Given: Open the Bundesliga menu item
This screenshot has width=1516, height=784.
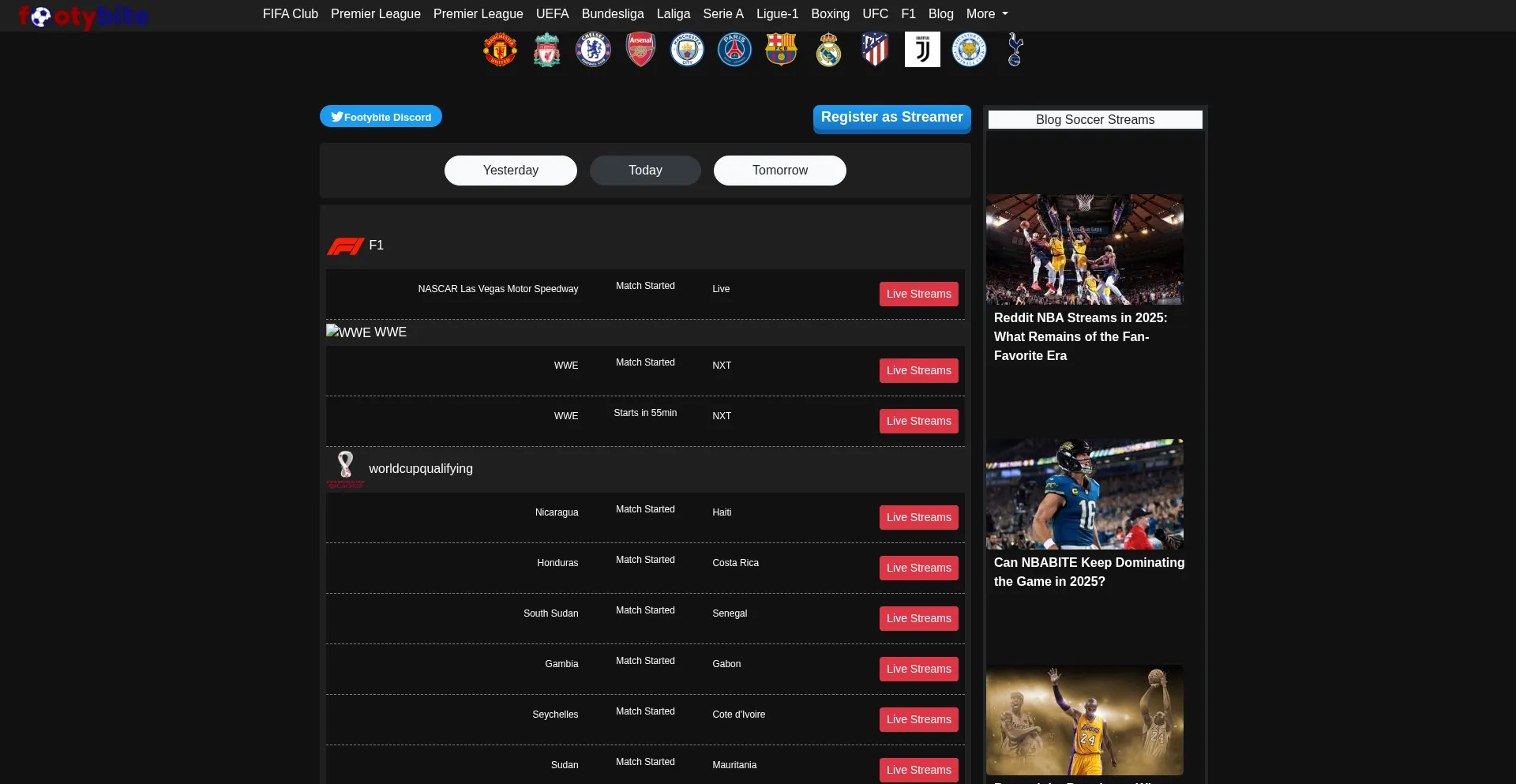Looking at the screenshot, I should (x=613, y=14).
